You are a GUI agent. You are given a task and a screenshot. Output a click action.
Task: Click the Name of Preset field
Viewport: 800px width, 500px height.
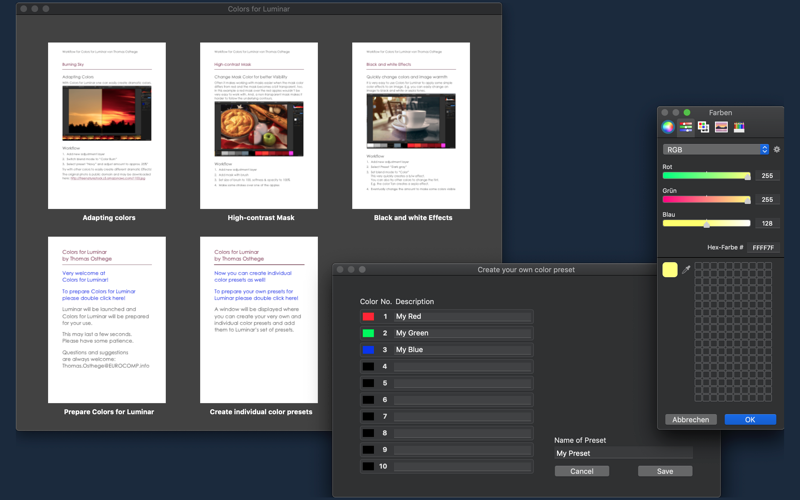623,453
